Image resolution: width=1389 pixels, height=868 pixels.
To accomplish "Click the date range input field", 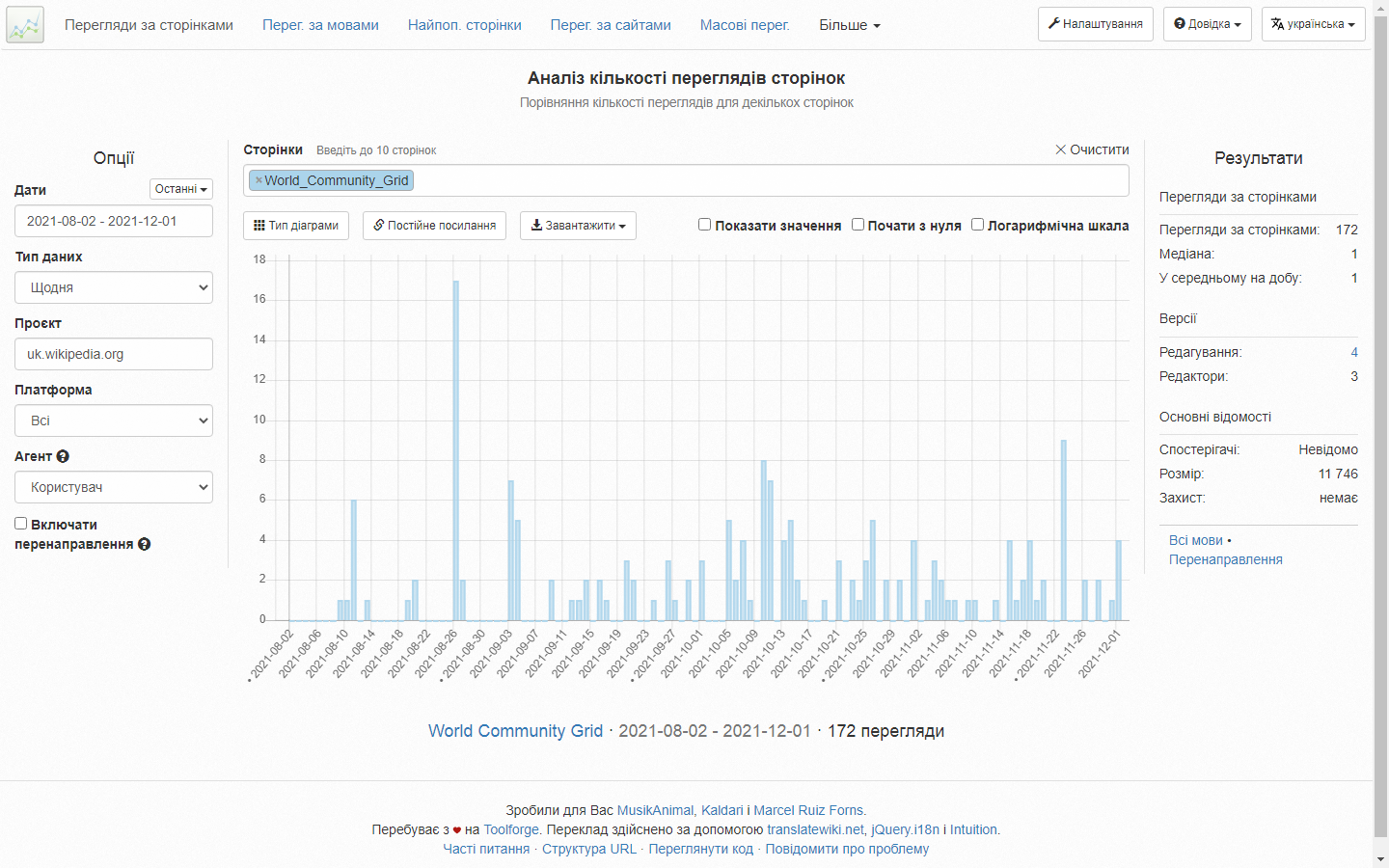I will pyautogui.click(x=114, y=221).
